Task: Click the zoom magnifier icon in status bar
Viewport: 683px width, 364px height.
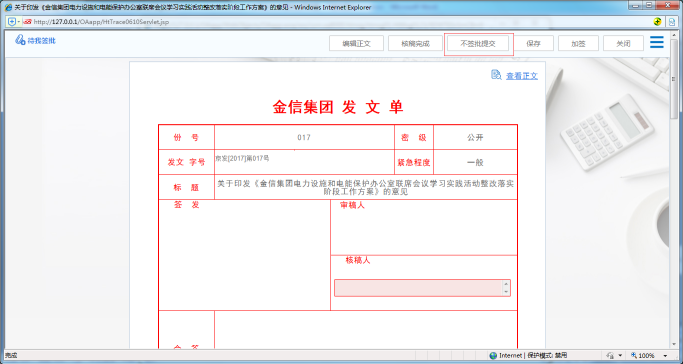Action: 634,355
